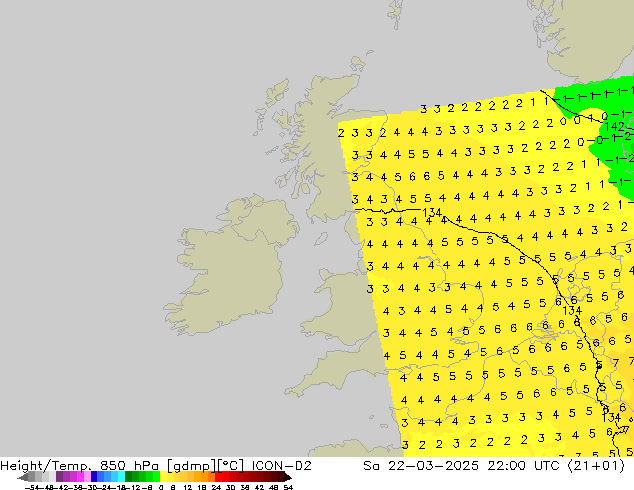634x490 pixels.
Task: Select the magenta legend swatch
Action: (x=80, y=477)
